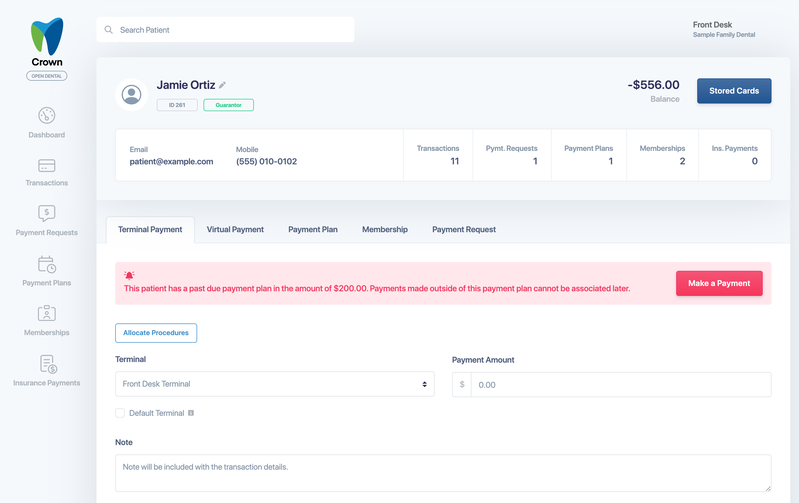Switch to the Membership tab
Screen dimensions: 799x503
tap(385, 229)
